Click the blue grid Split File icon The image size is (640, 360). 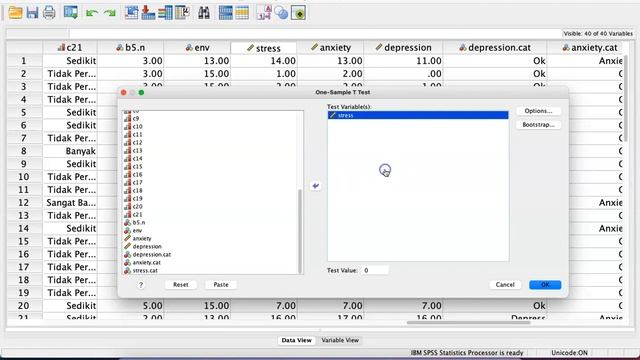(x=225, y=13)
